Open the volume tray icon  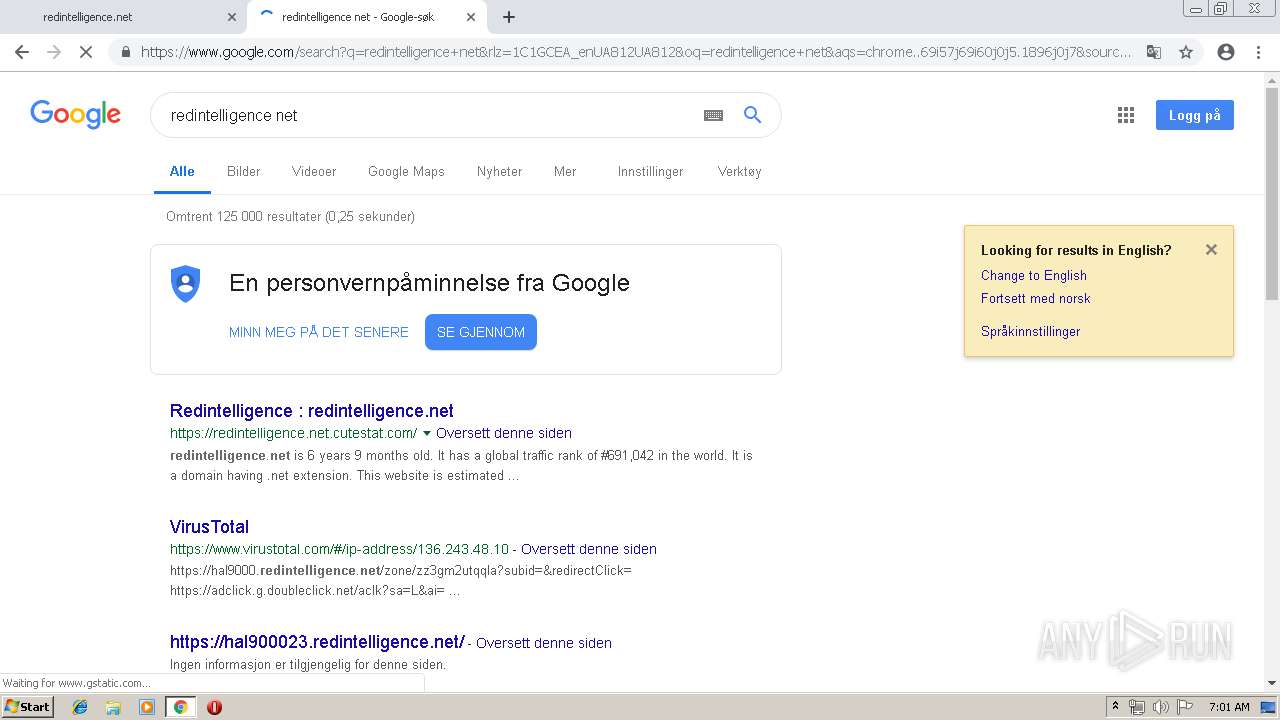[x=1161, y=707]
